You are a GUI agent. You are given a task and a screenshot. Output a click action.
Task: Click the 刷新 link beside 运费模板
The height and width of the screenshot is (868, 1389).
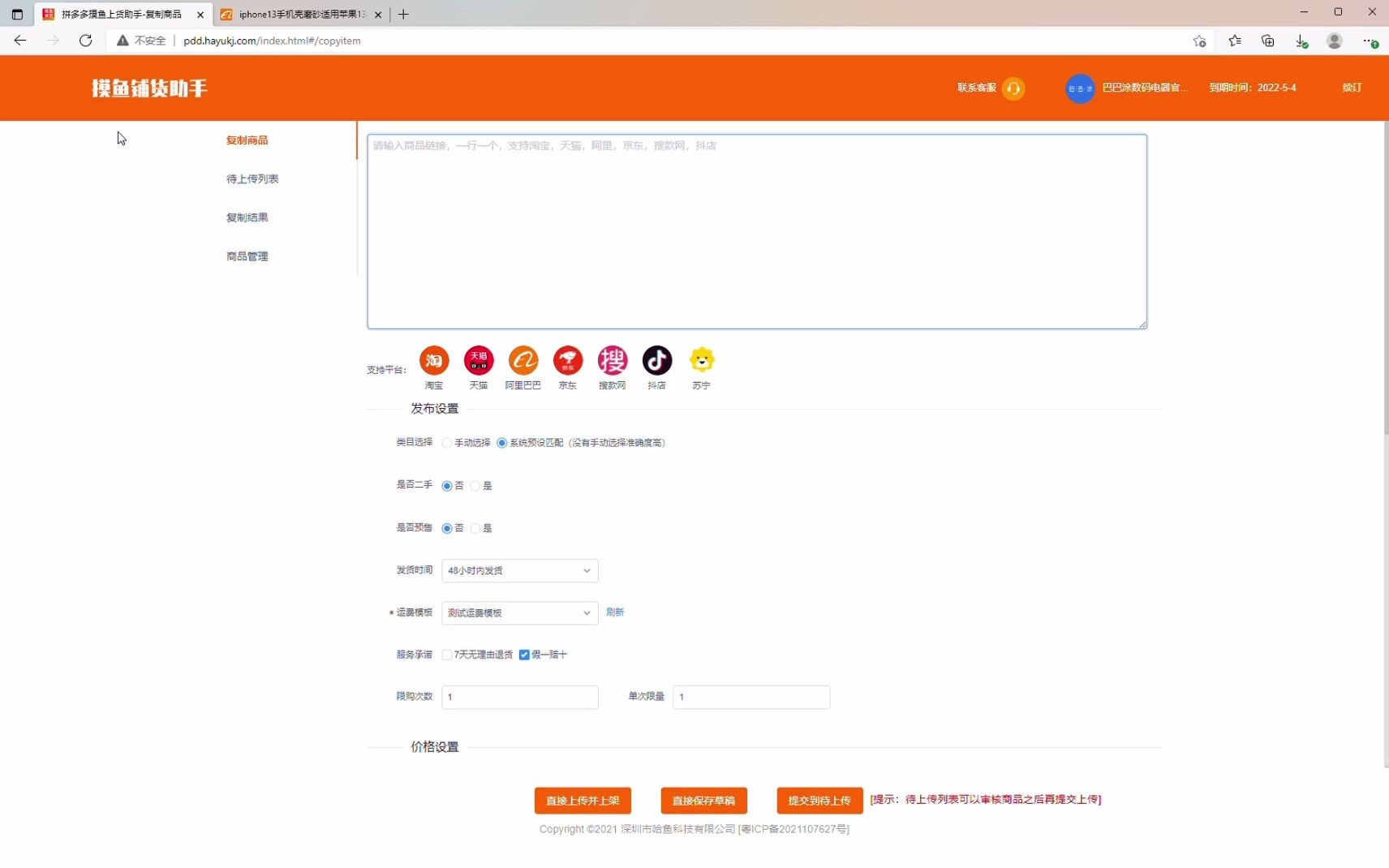[615, 612]
